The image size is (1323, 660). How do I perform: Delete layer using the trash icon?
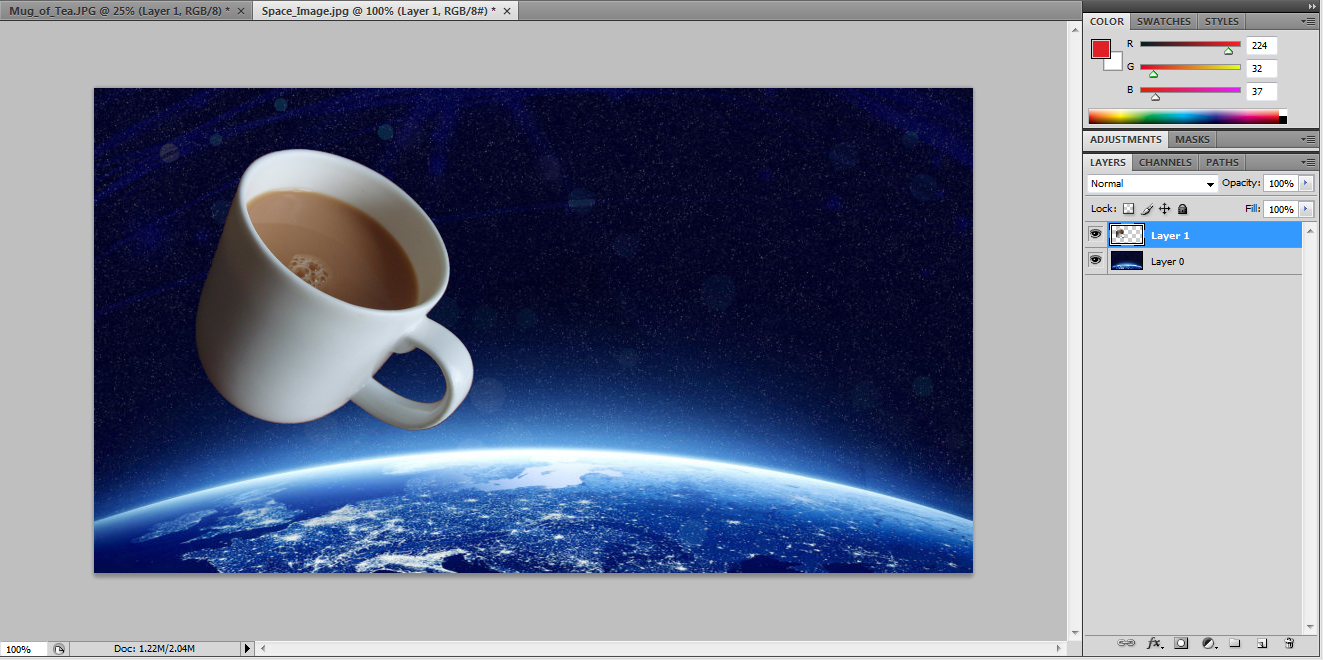click(x=1289, y=643)
